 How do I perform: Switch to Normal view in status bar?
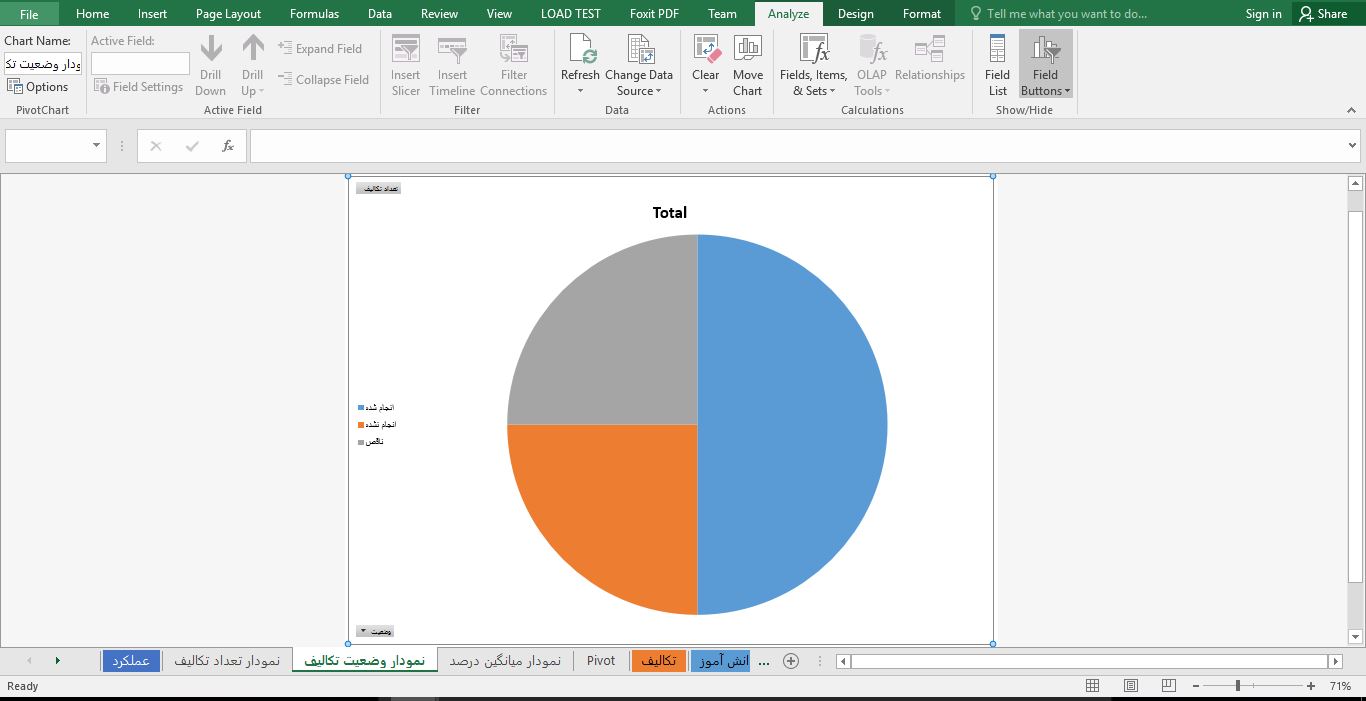1093,686
